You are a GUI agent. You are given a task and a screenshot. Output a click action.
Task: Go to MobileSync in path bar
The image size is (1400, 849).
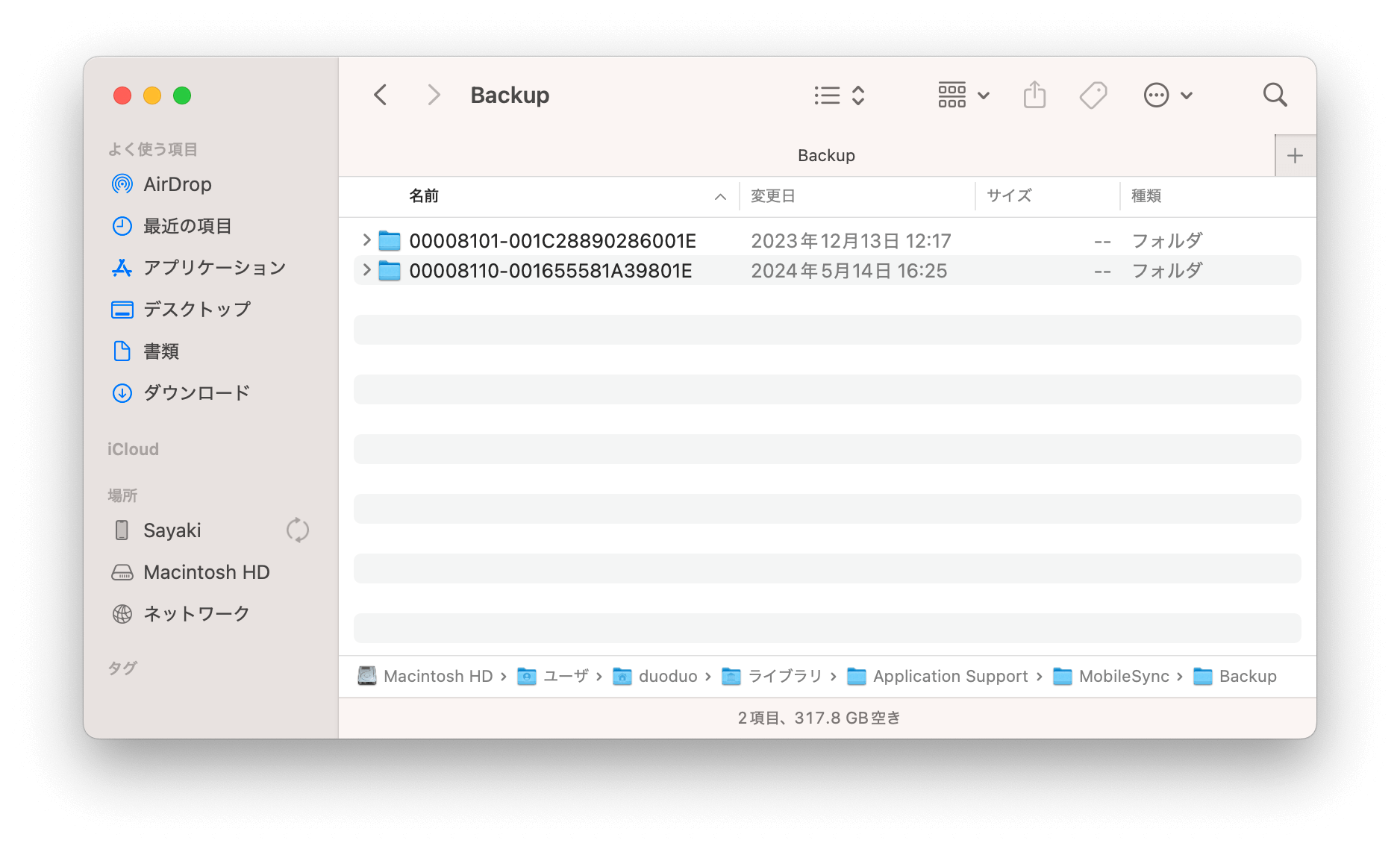pos(1110,676)
